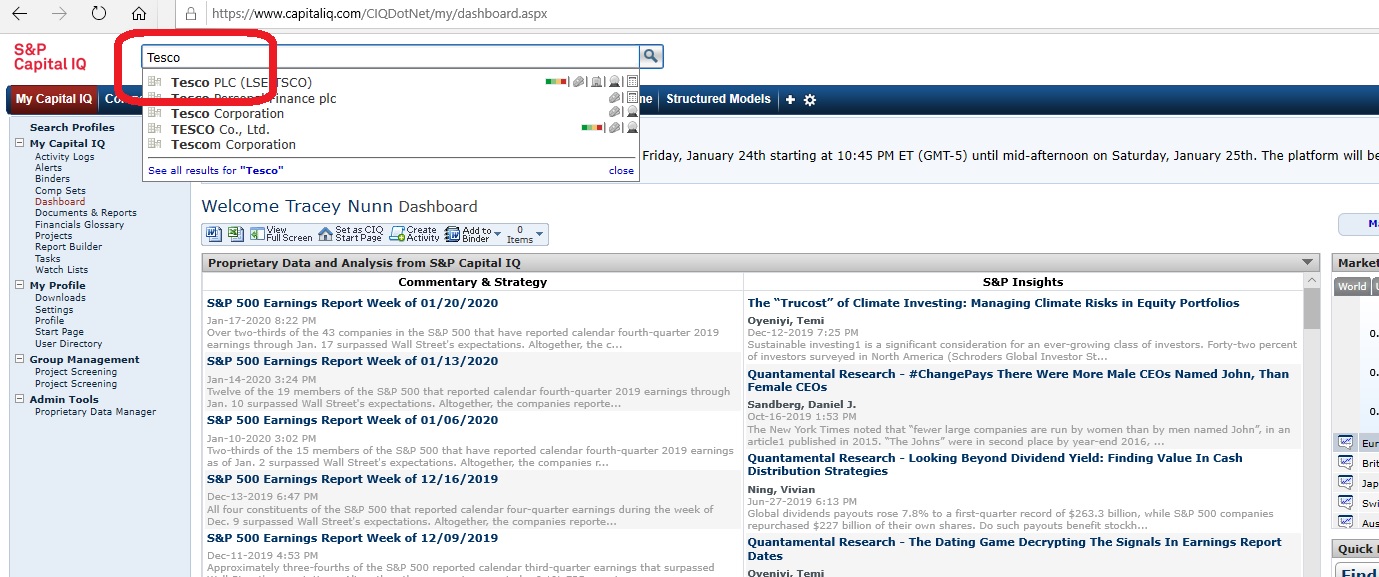1379x577 pixels.
Task: Click the magnifying glass search button
Action: [x=651, y=57]
